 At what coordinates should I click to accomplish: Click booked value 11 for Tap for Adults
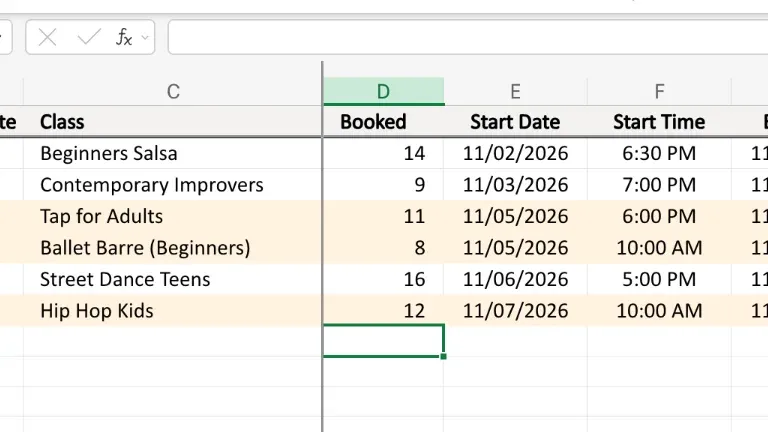(384, 216)
